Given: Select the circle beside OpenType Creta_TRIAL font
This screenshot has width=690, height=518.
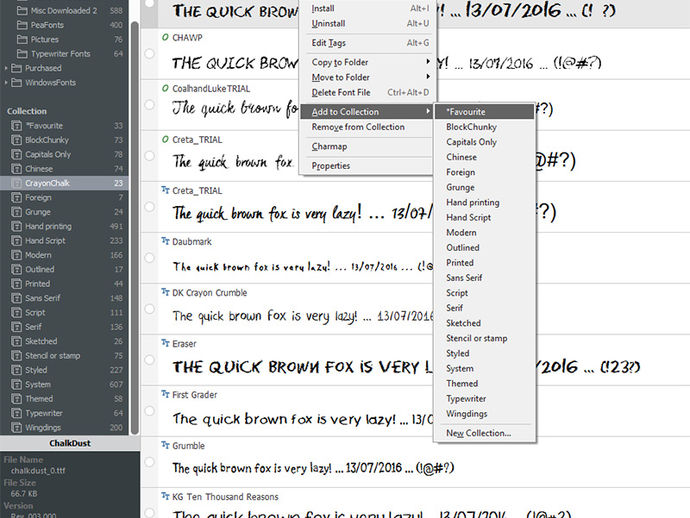Looking at the screenshot, I should point(149,155).
